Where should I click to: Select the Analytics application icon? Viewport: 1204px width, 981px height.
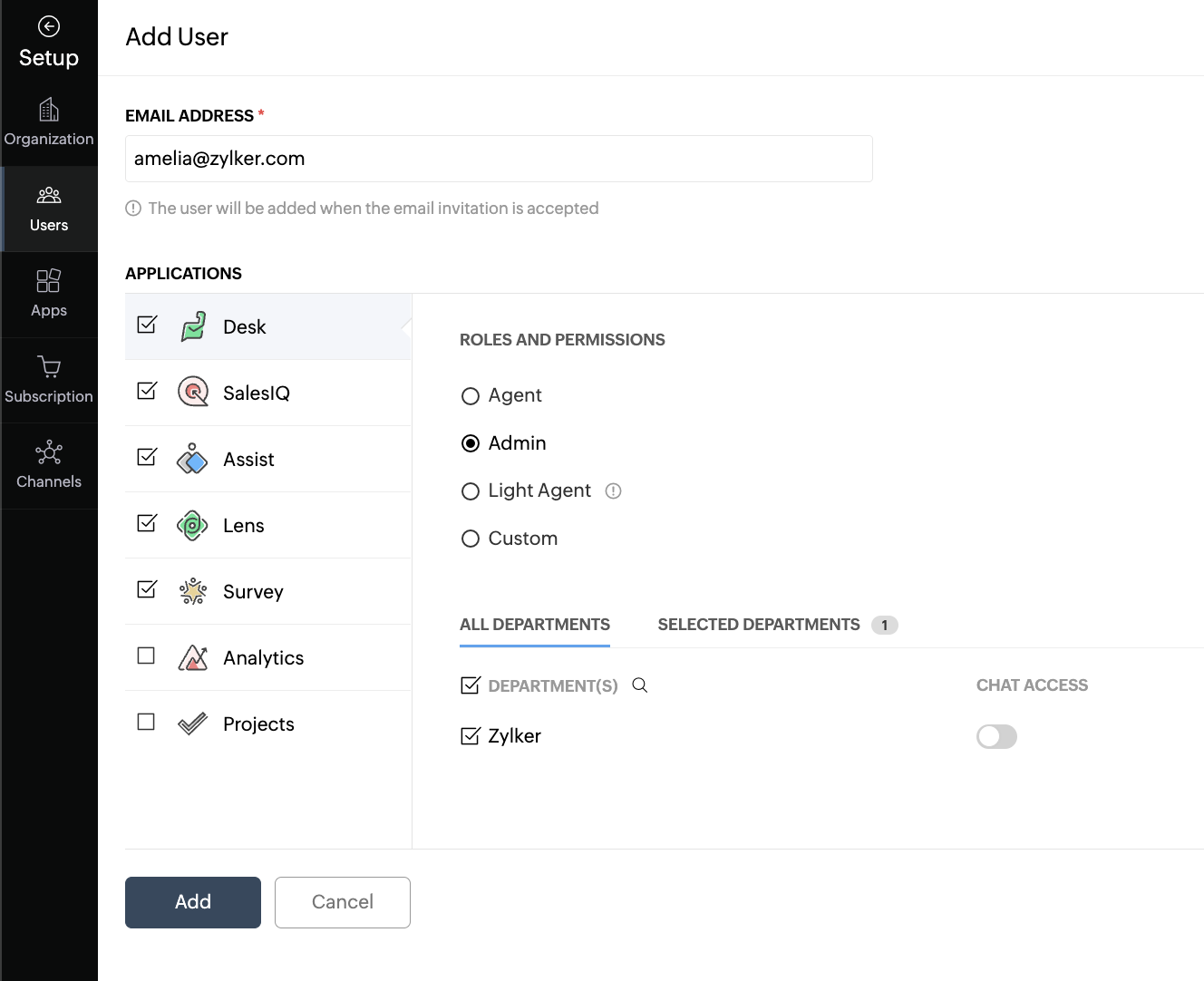[192, 657]
